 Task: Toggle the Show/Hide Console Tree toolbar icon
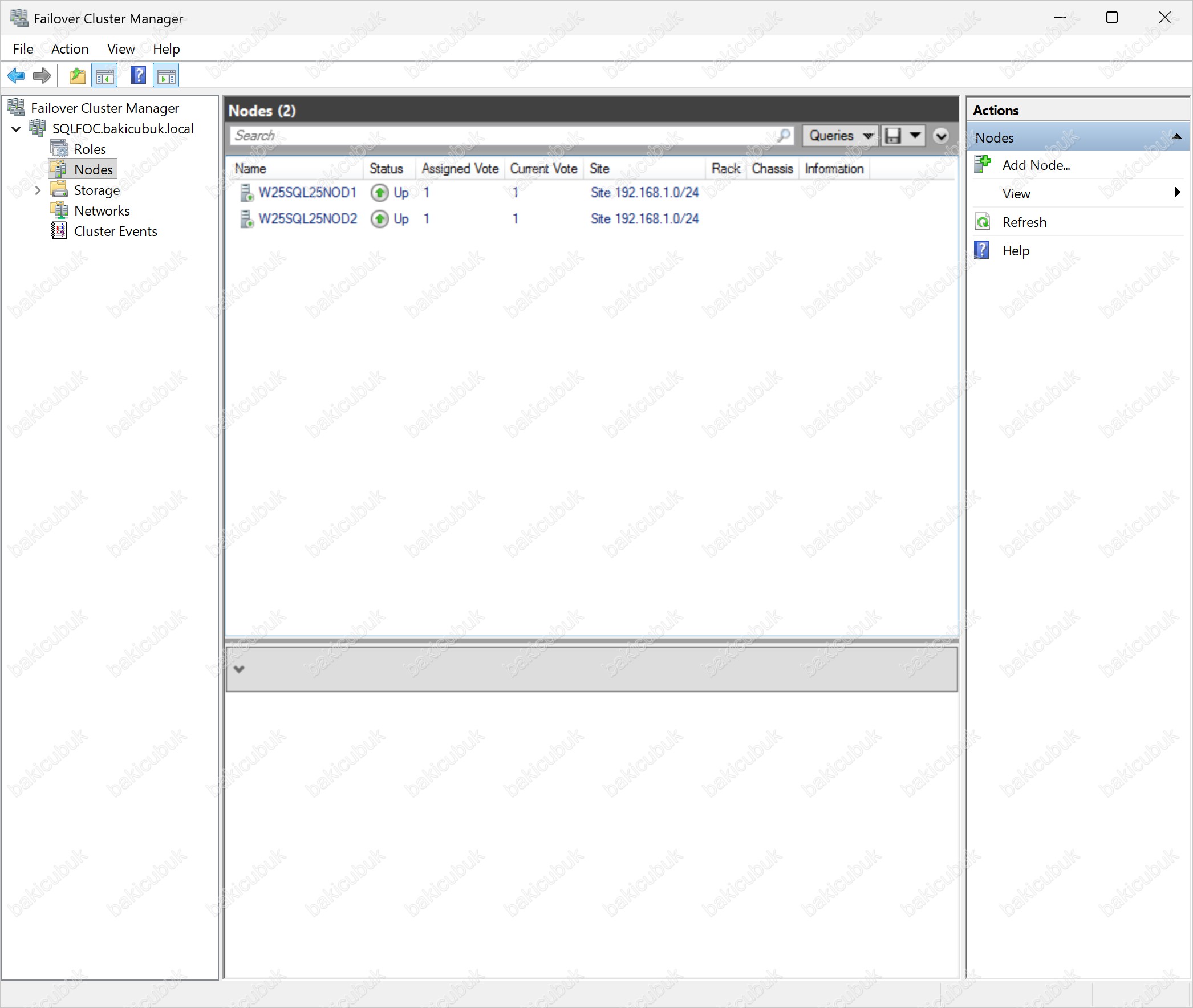coord(104,75)
